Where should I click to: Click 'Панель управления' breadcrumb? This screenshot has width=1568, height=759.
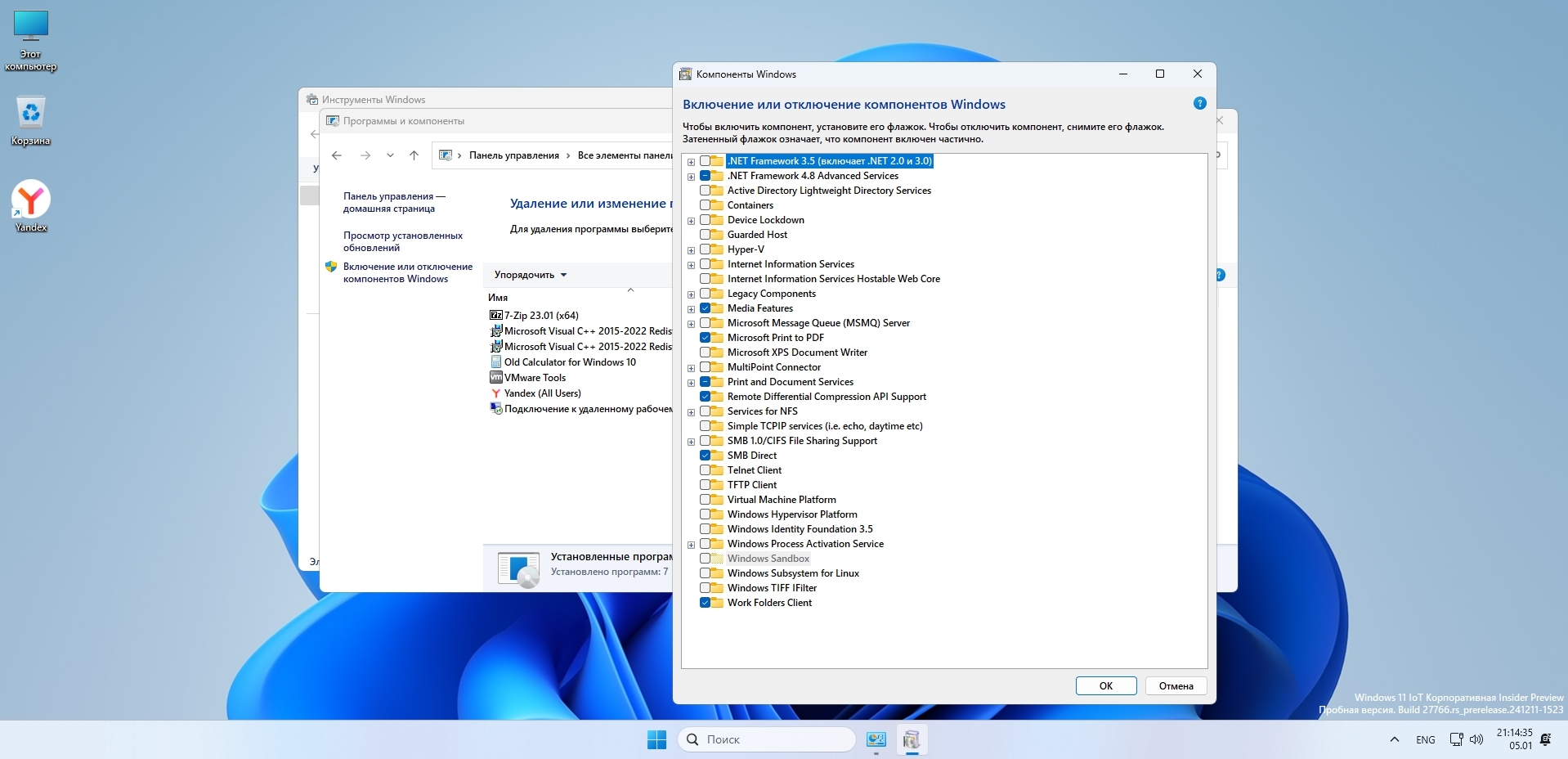[514, 155]
